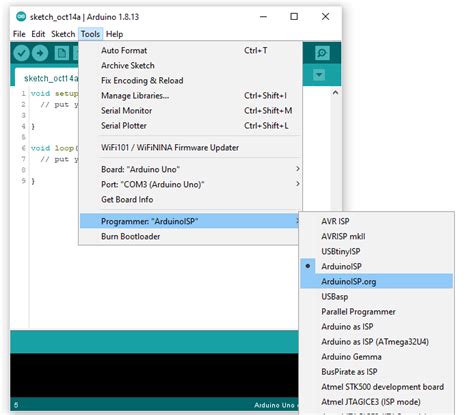Expand the Board submenu arrow
474x415 pixels.
298,169
